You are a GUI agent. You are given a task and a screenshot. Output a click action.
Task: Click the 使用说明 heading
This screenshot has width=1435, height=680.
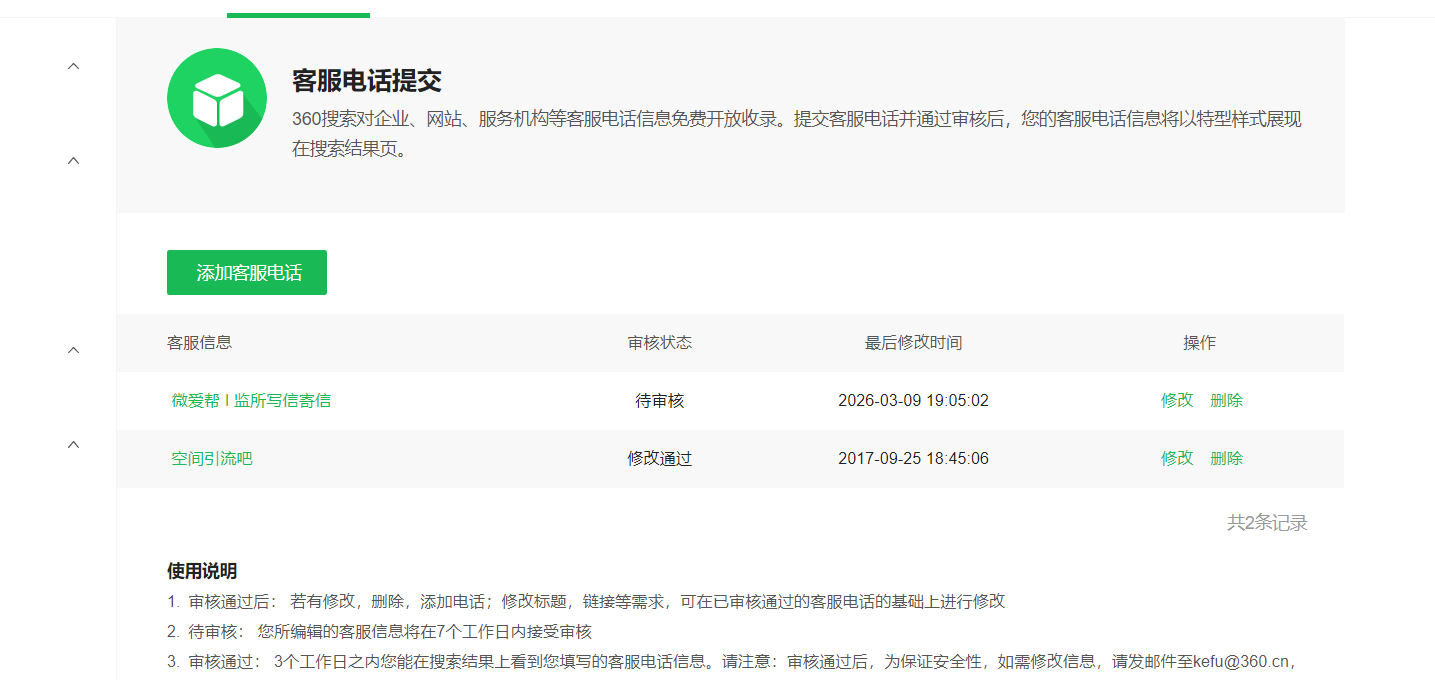[202, 571]
